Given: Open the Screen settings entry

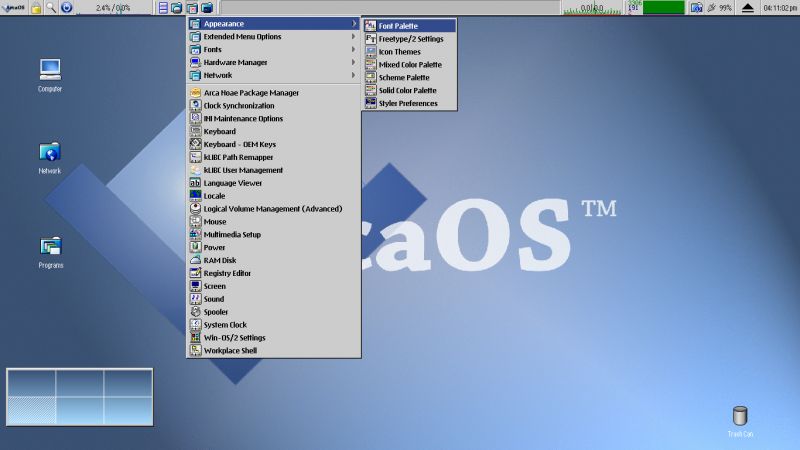Looking at the screenshot, I should 273,286.
